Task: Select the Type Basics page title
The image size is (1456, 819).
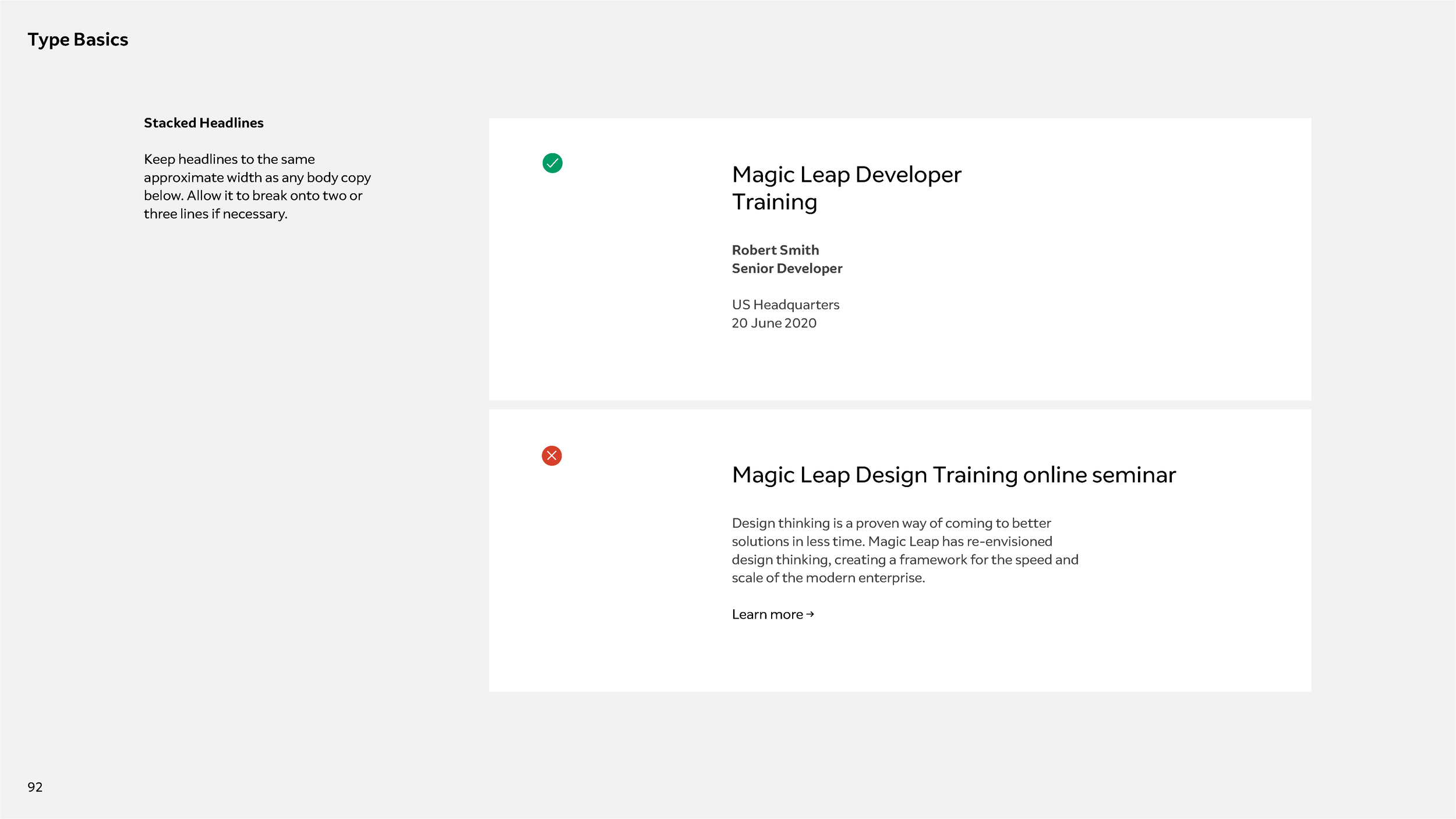Action: pyautogui.click(x=77, y=39)
